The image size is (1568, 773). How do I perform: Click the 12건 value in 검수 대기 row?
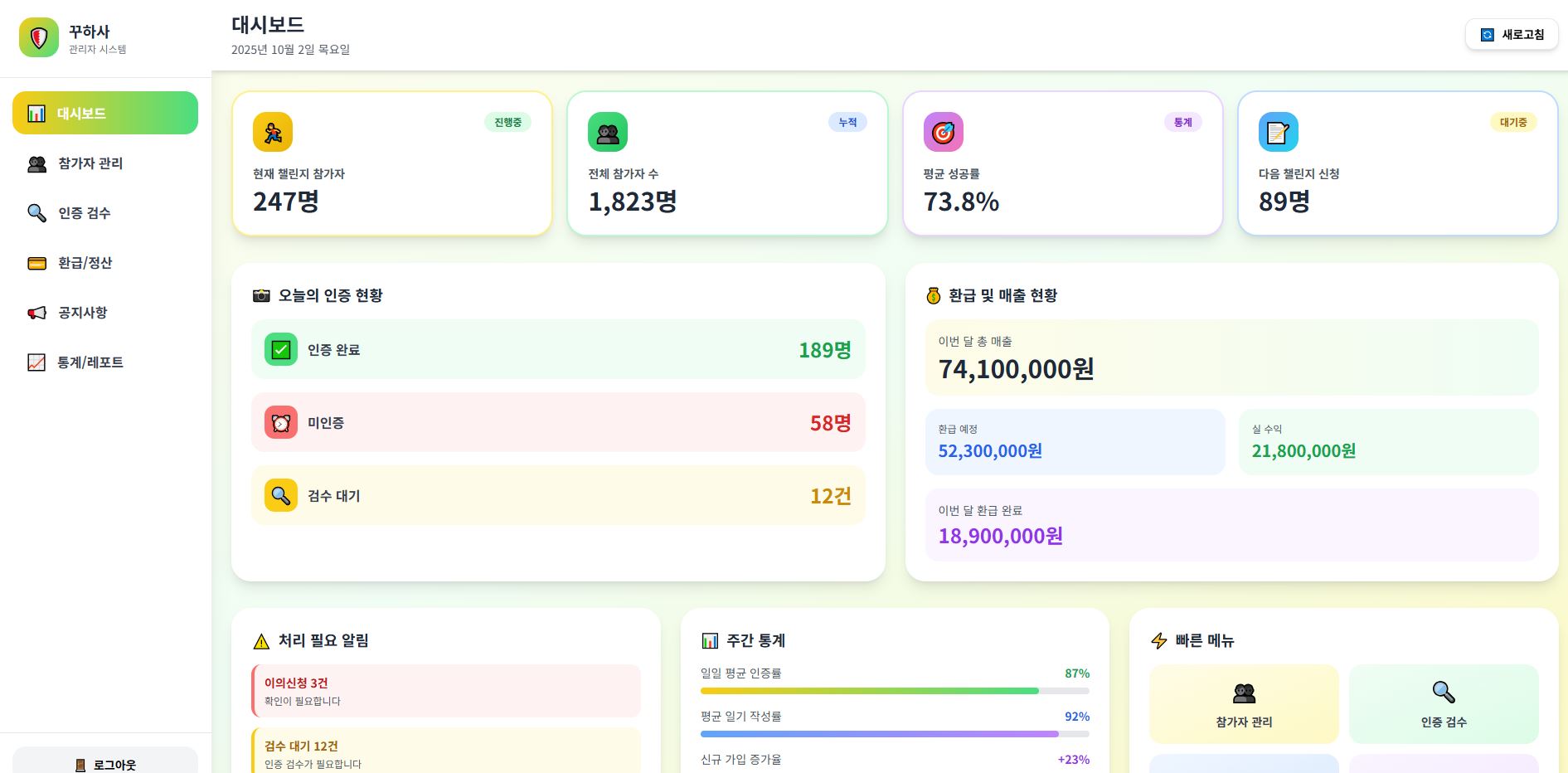click(x=831, y=496)
